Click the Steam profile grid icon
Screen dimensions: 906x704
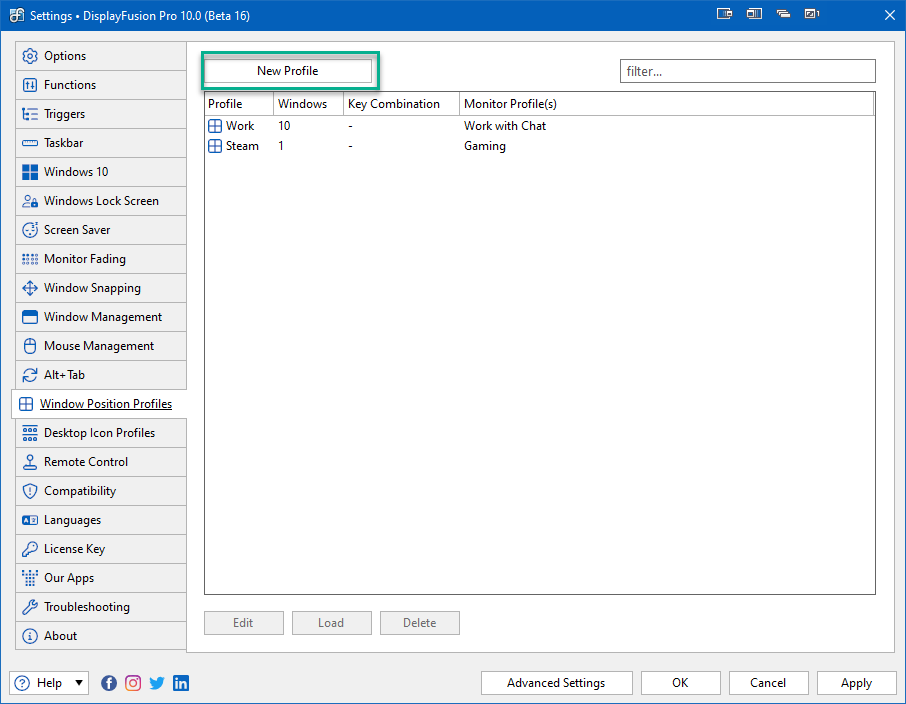(x=215, y=146)
